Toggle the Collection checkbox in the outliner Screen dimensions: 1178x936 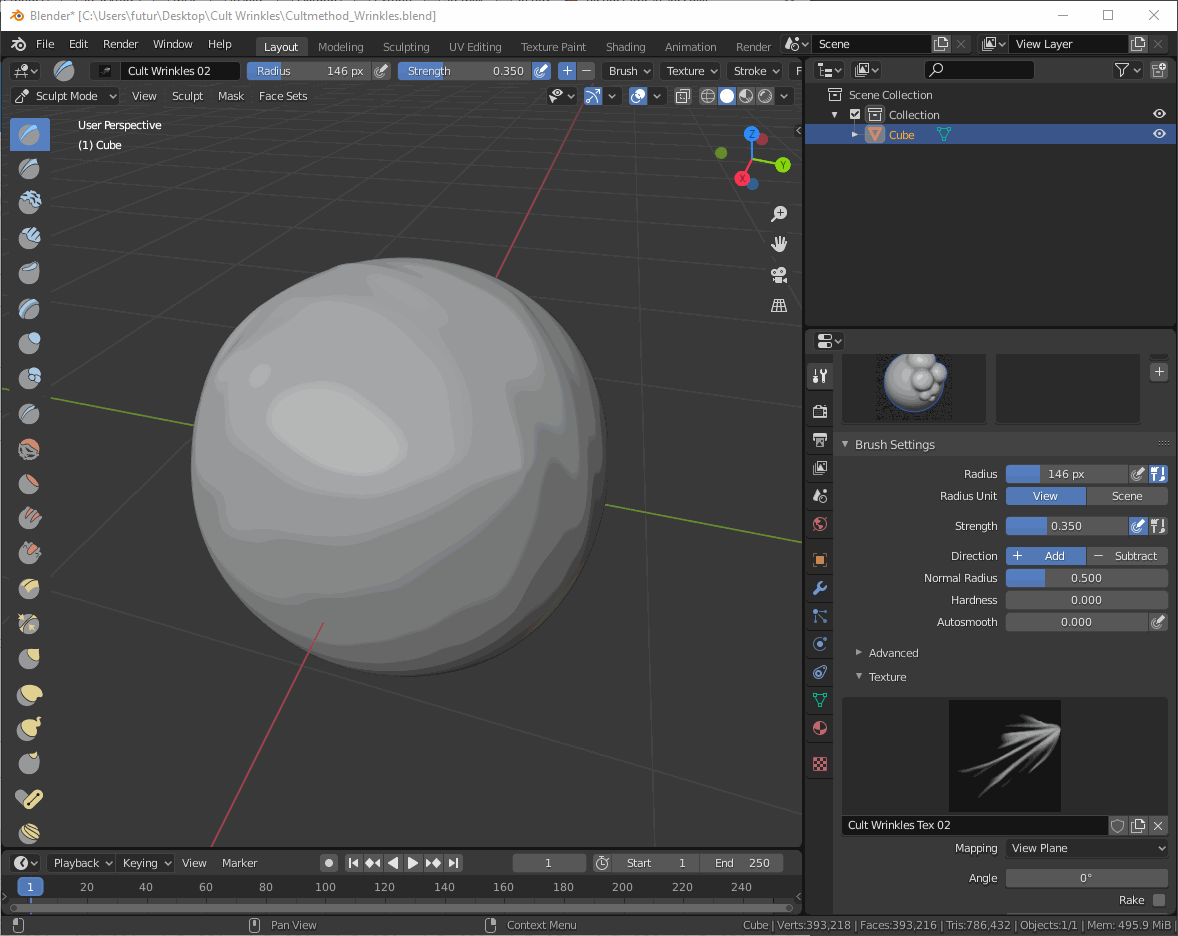pos(854,114)
